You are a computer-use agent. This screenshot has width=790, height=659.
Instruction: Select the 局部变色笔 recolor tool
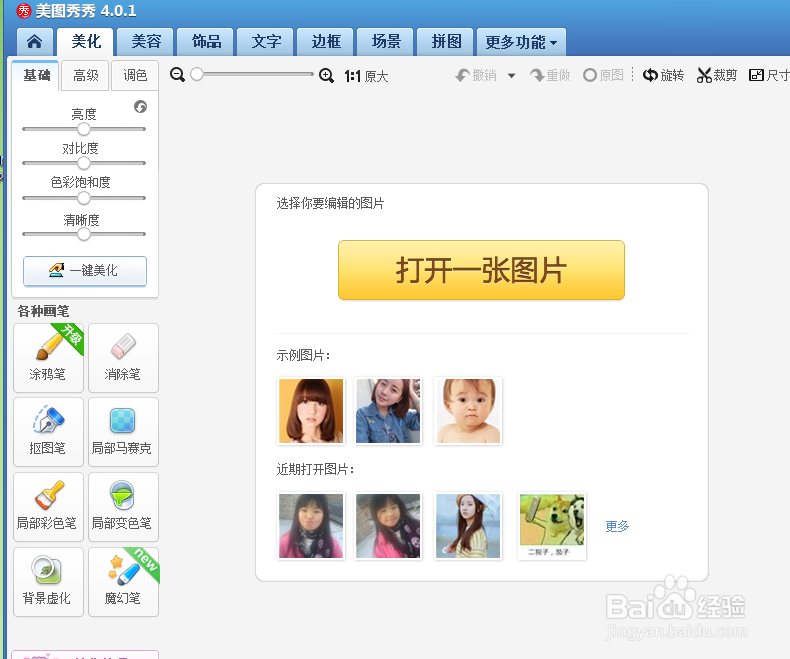[123, 507]
